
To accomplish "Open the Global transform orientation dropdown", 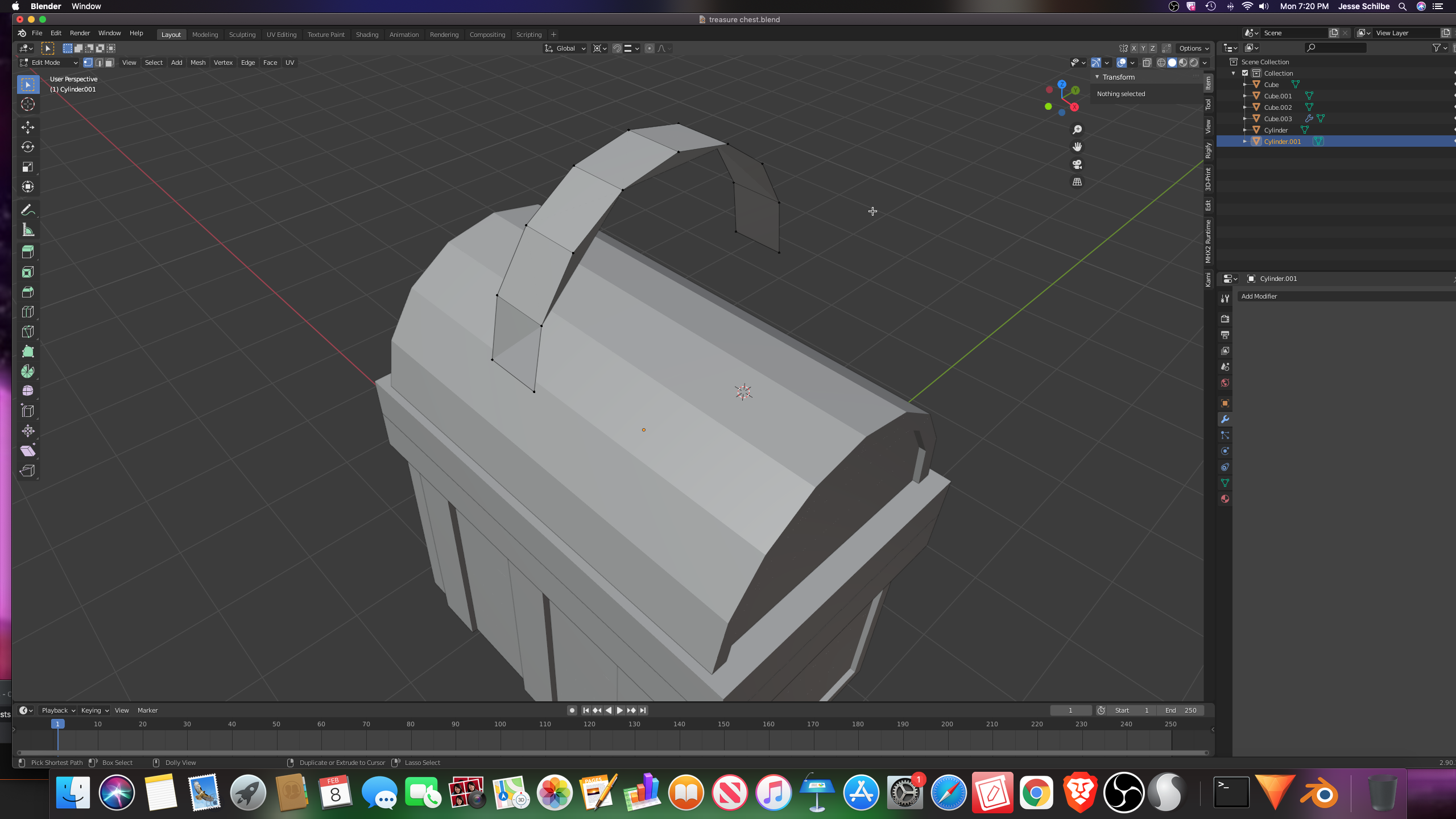I will point(565,48).
